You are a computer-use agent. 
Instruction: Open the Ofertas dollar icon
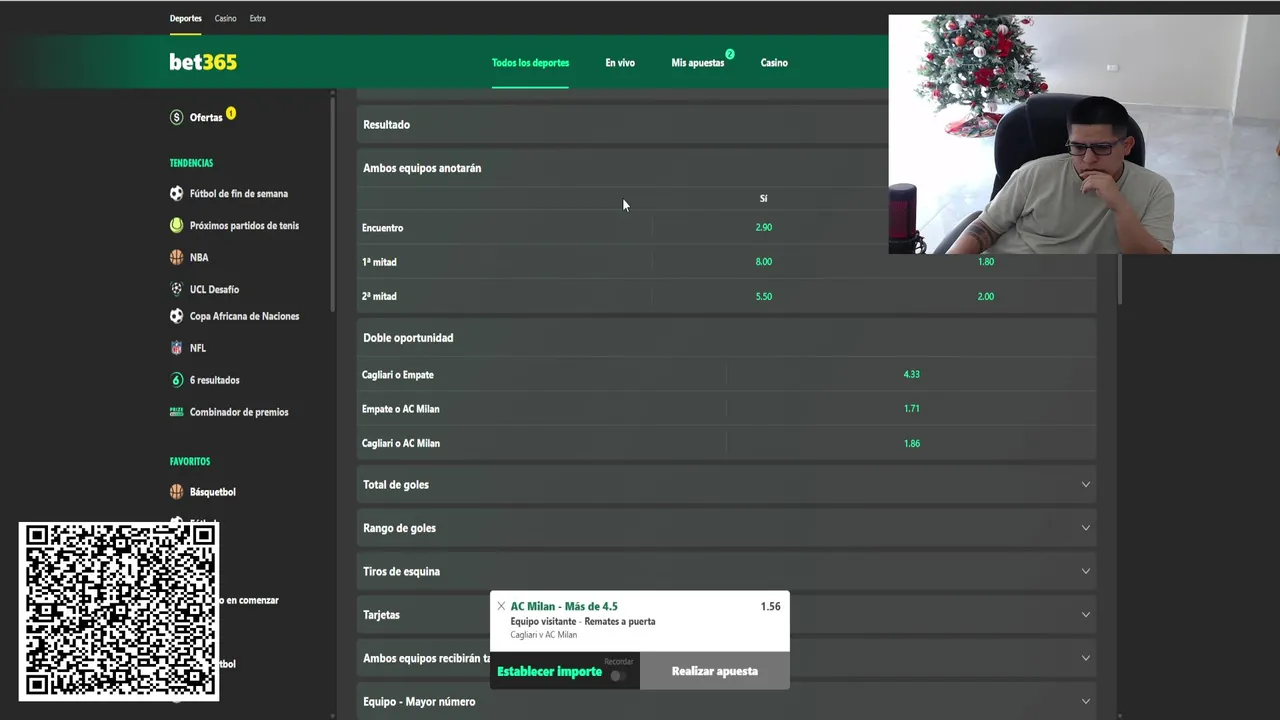point(177,117)
